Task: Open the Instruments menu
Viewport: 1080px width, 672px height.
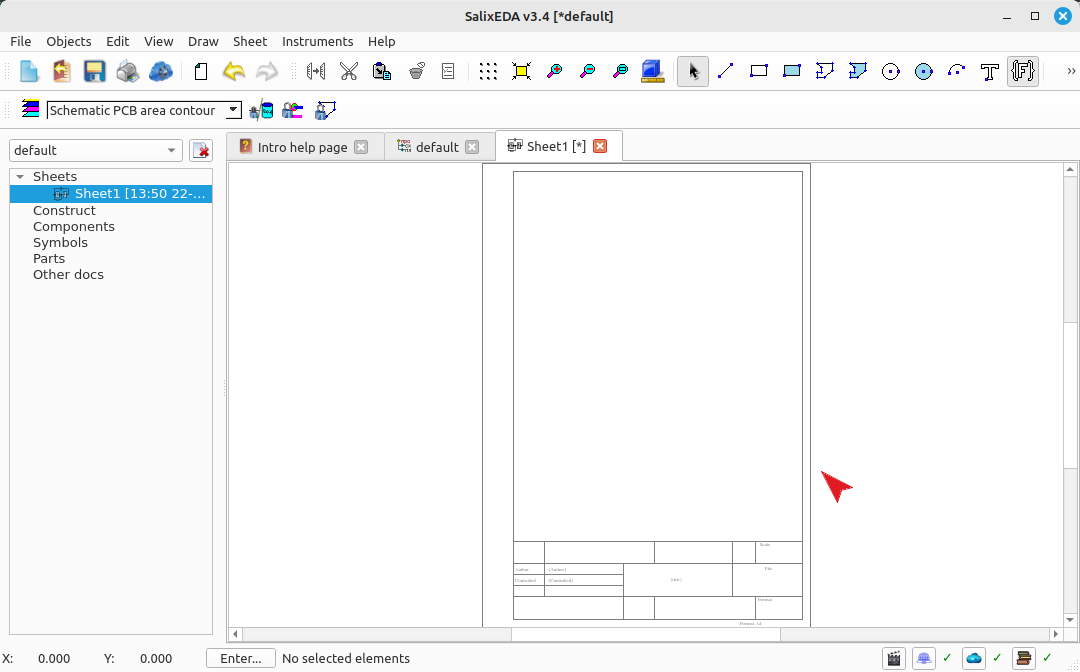Action: coord(318,41)
